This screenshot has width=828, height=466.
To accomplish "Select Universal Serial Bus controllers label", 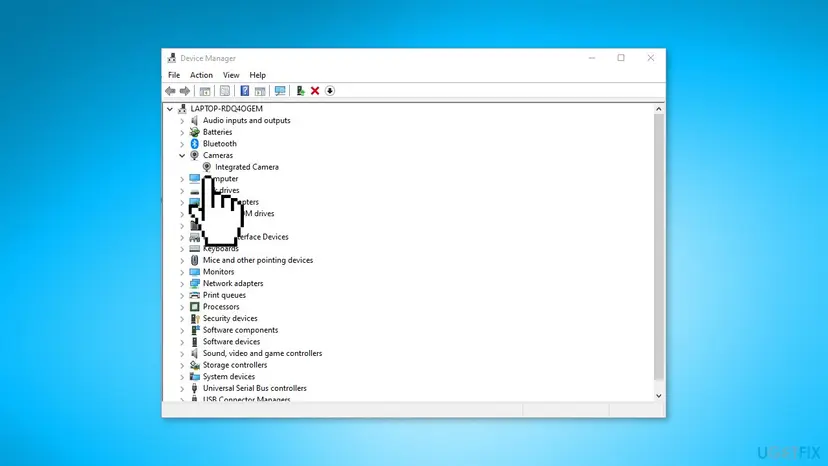I will click(255, 388).
